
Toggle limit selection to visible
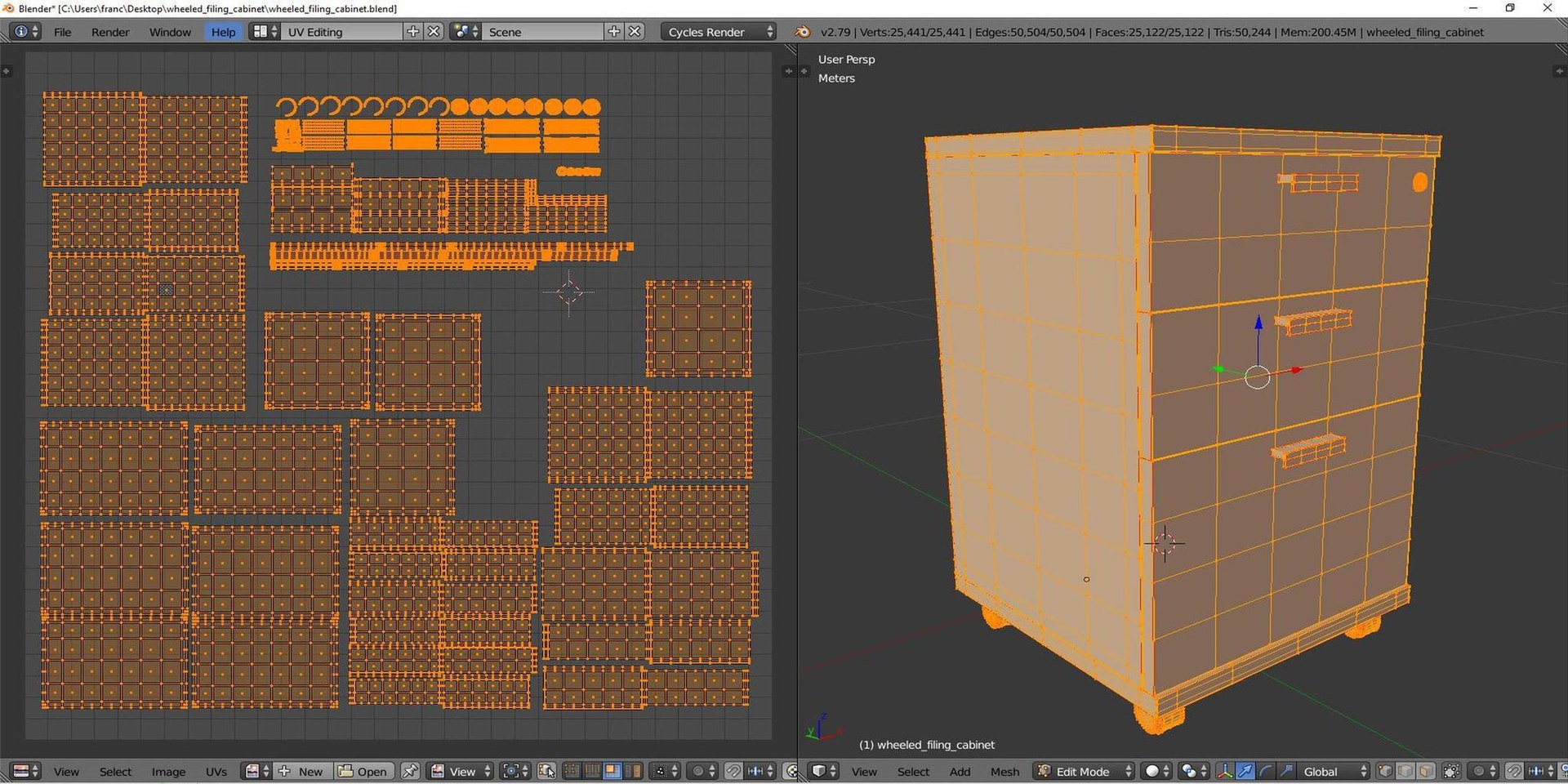pos(1451,771)
